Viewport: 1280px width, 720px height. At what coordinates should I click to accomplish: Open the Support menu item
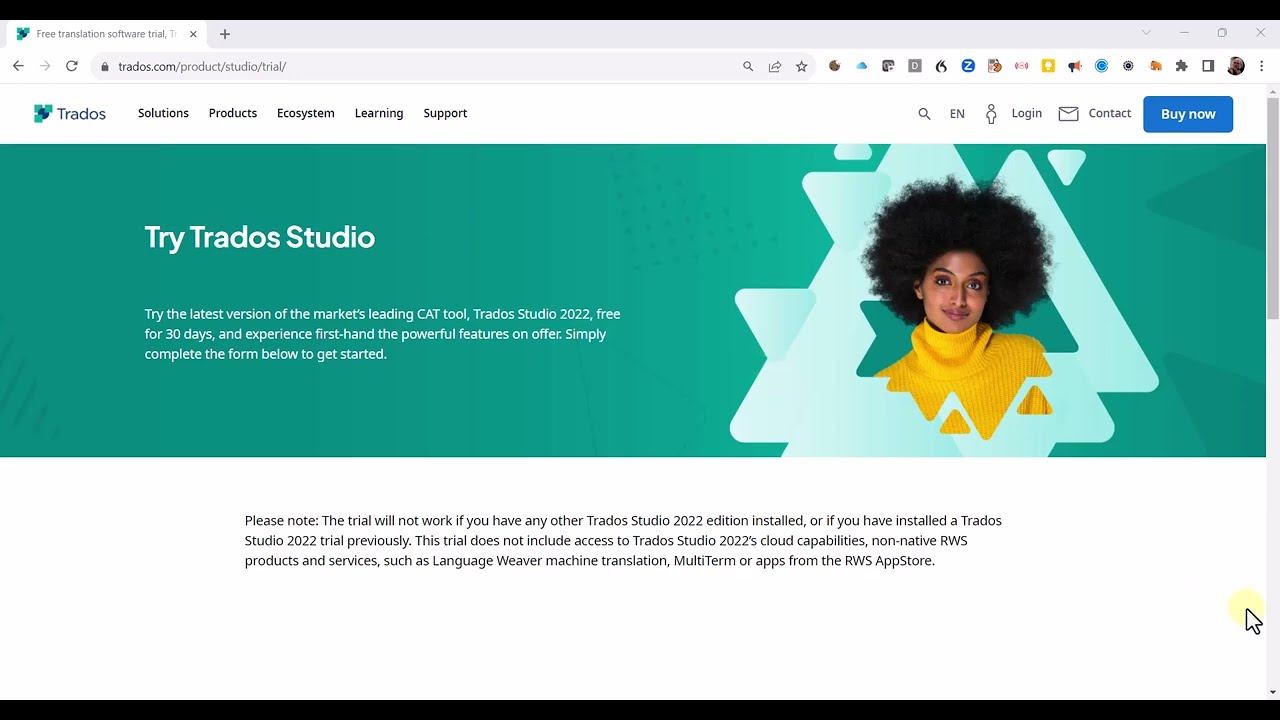pyautogui.click(x=445, y=113)
